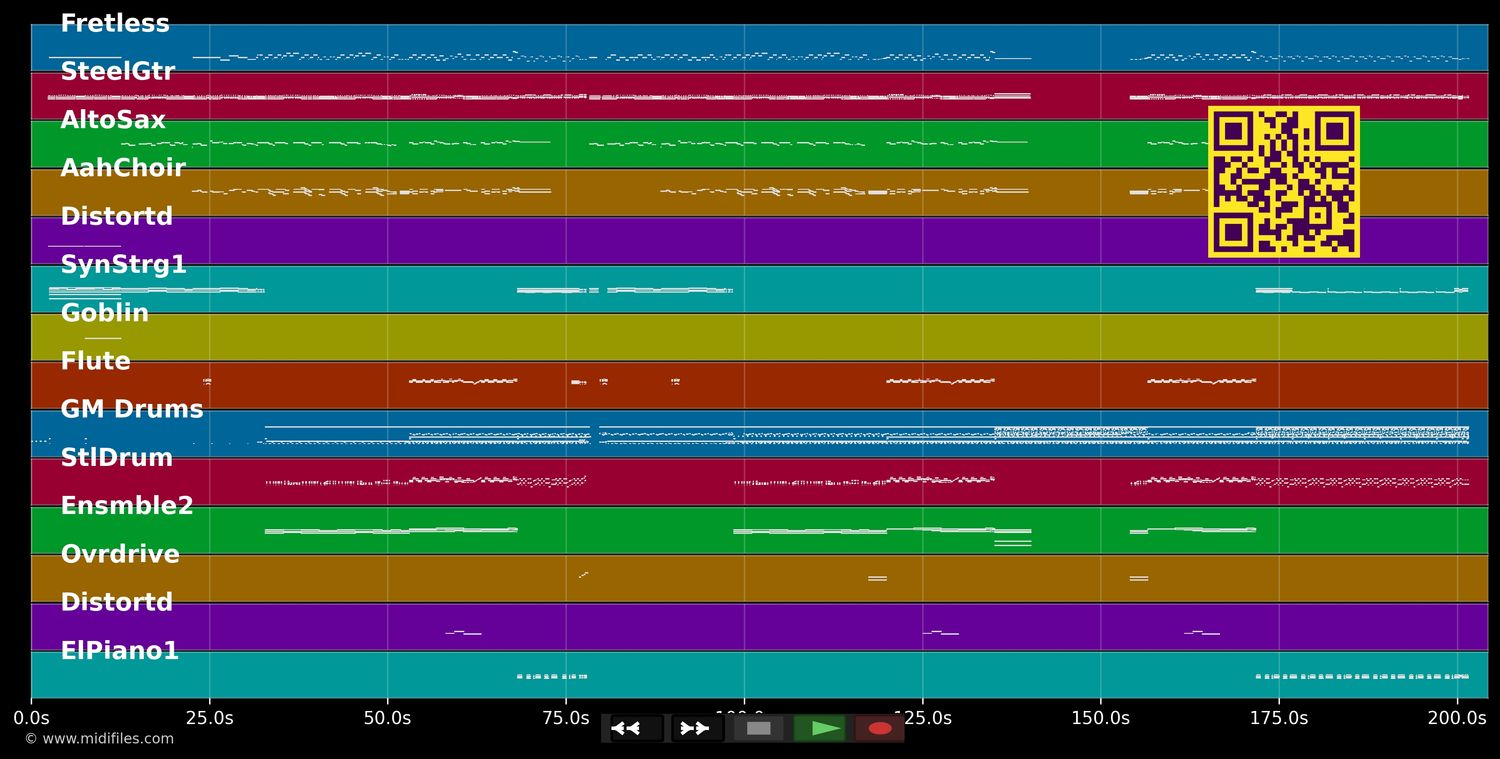The width and height of the screenshot is (1500, 759).
Task: Click the Flute track name
Action: tap(95, 362)
